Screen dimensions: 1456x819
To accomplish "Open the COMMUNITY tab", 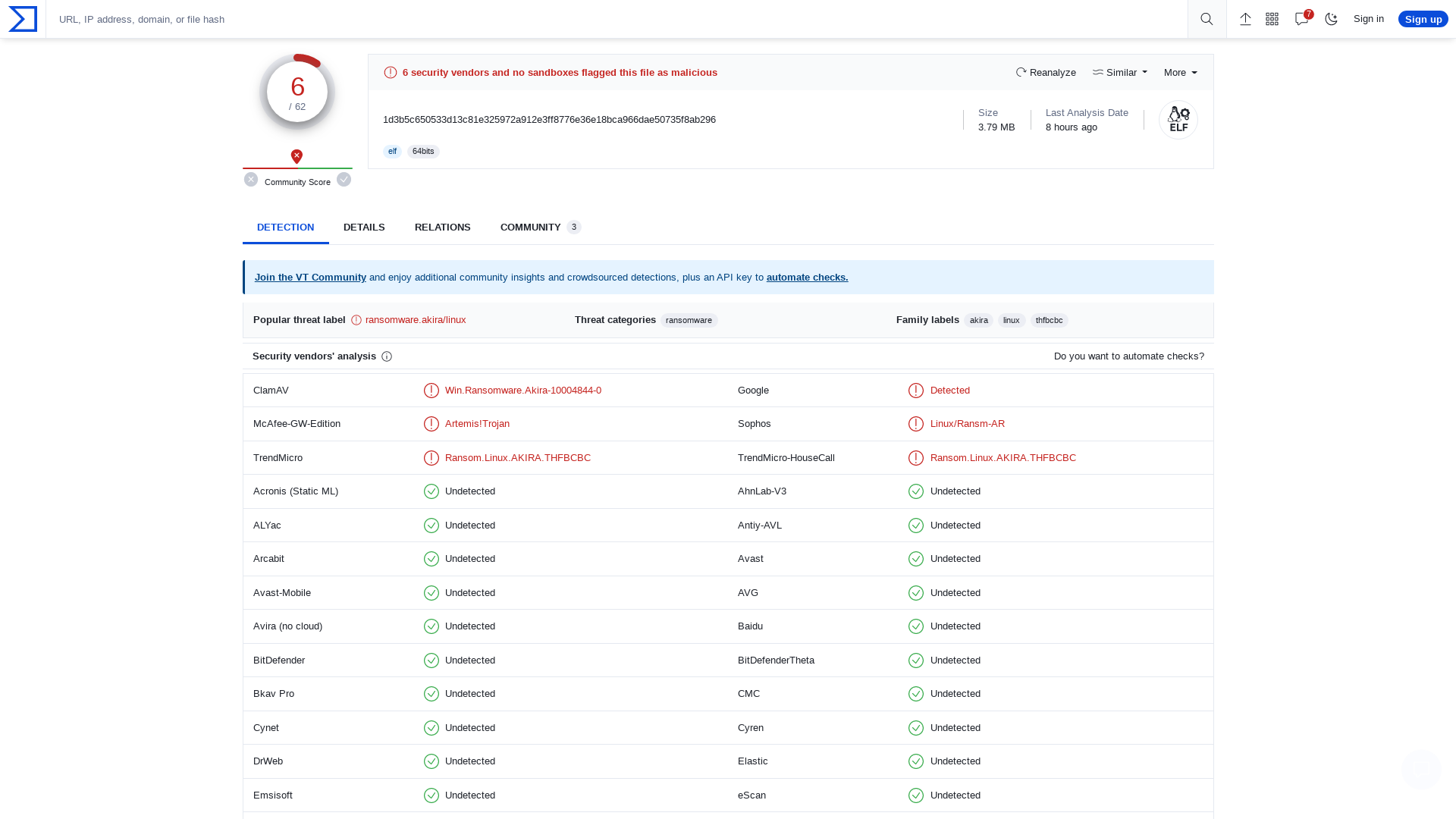I will (541, 227).
